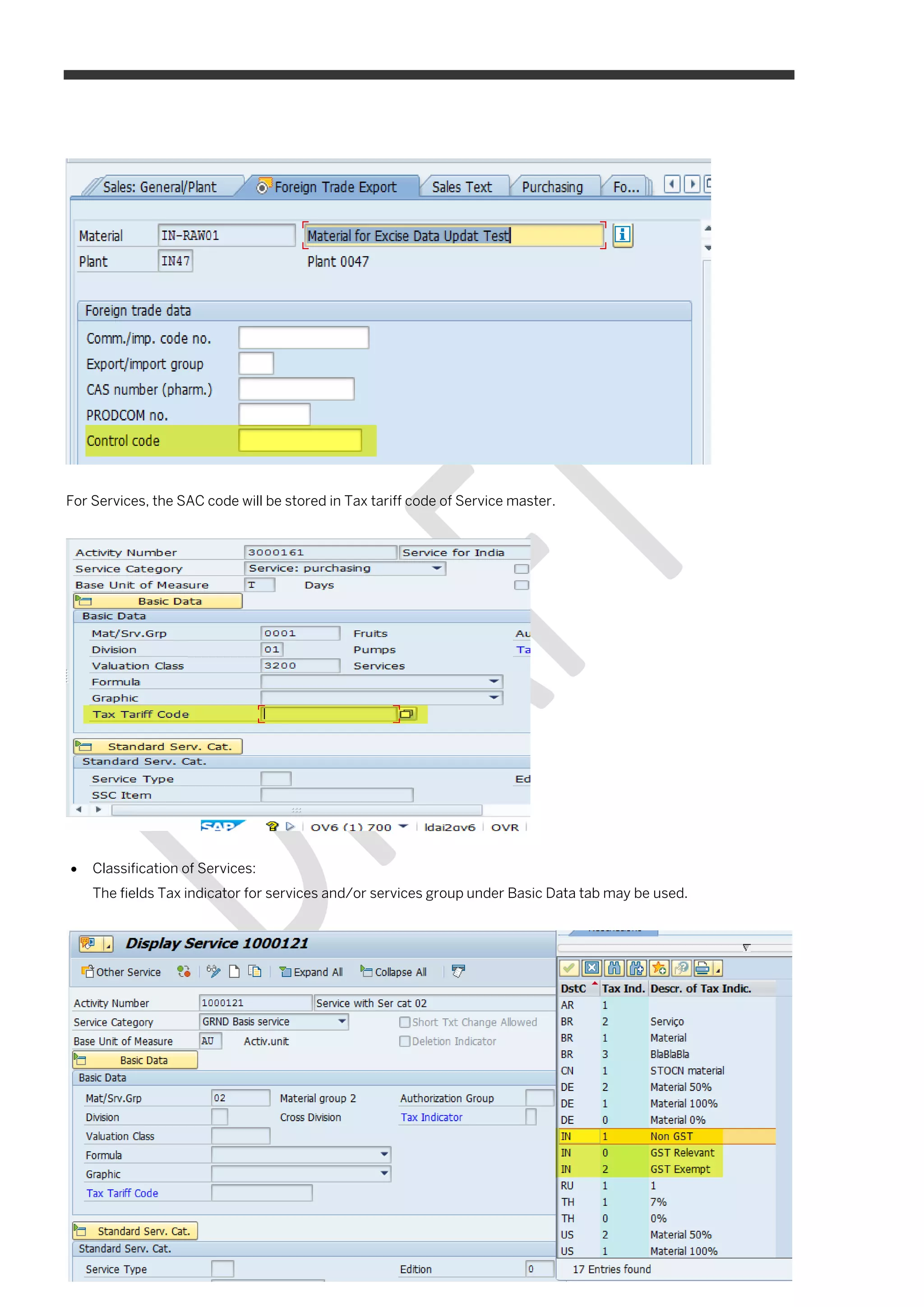The height and width of the screenshot is (1307, 924).
Task: Click Tax Tariff Code link in Display Service
Action: click(x=122, y=1192)
